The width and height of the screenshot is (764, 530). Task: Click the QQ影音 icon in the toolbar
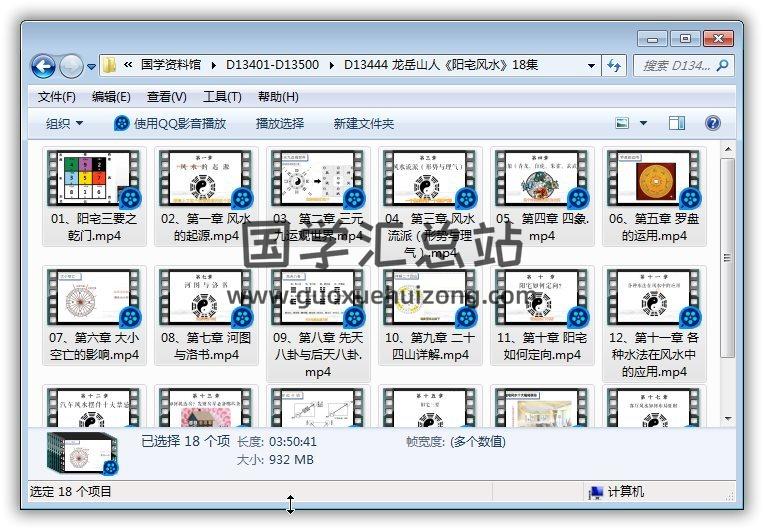click(122, 124)
